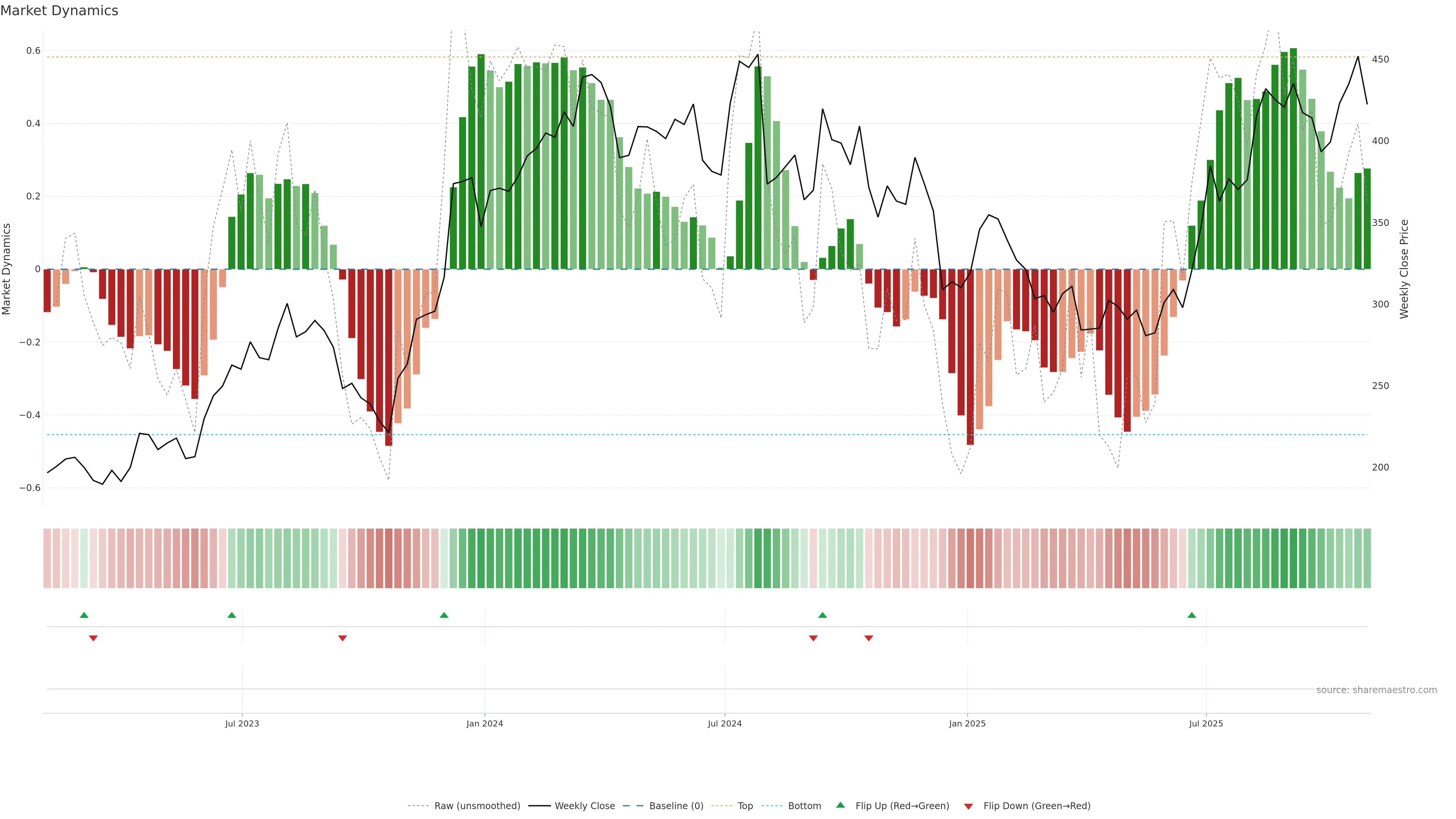
Task: Click the Jan 2024 x-axis label
Action: (485, 723)
